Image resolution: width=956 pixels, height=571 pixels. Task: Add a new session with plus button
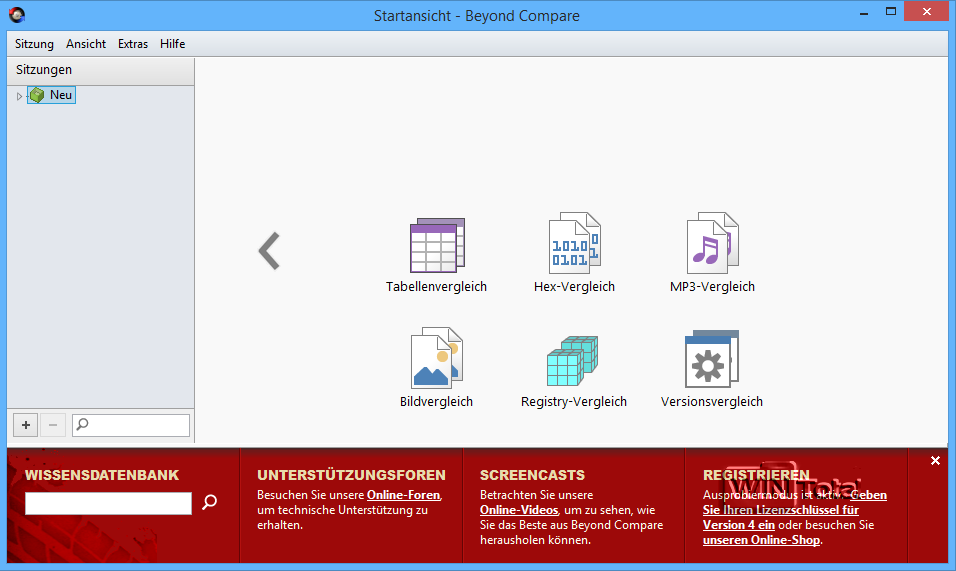tap(26, 425)
